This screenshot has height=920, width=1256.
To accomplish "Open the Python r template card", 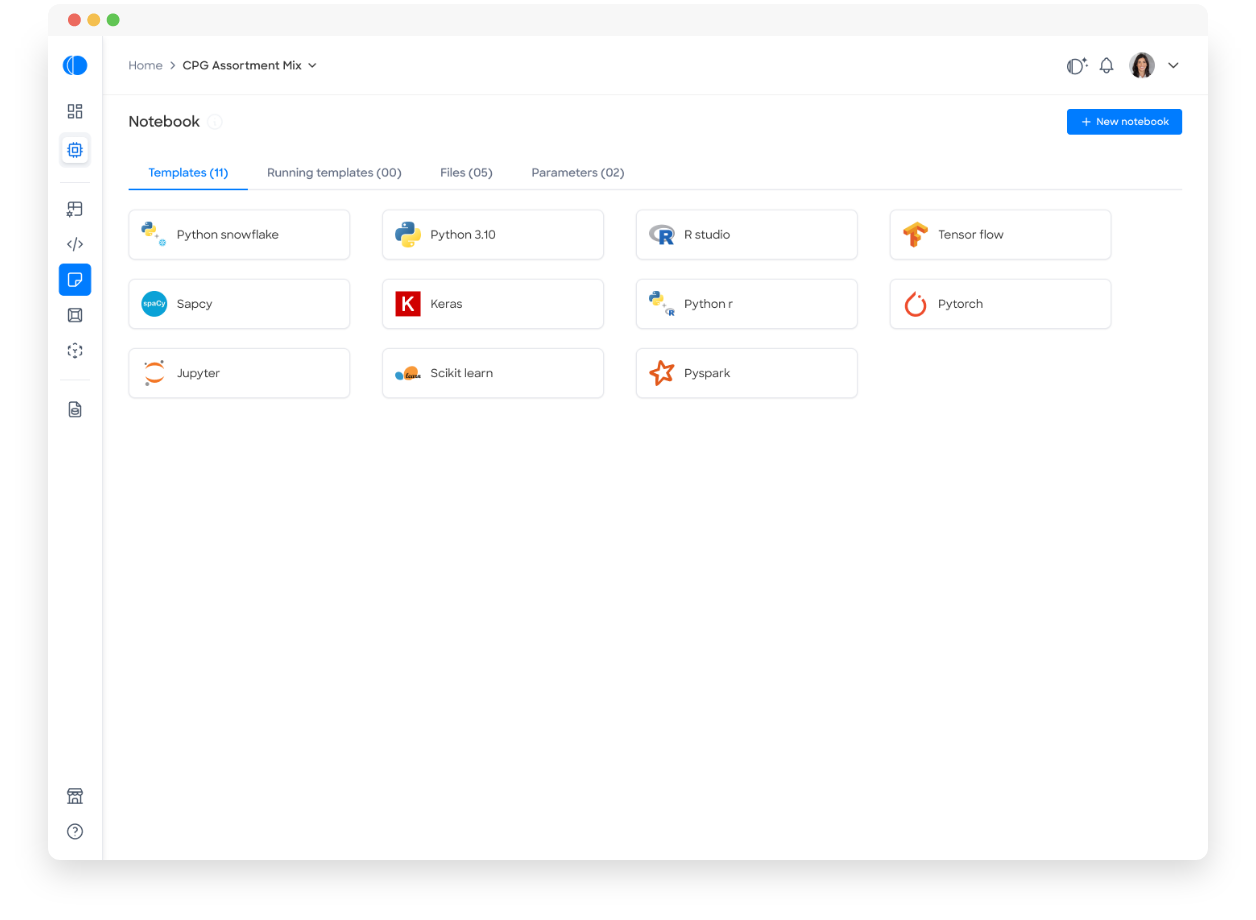I will pos(747,304).
